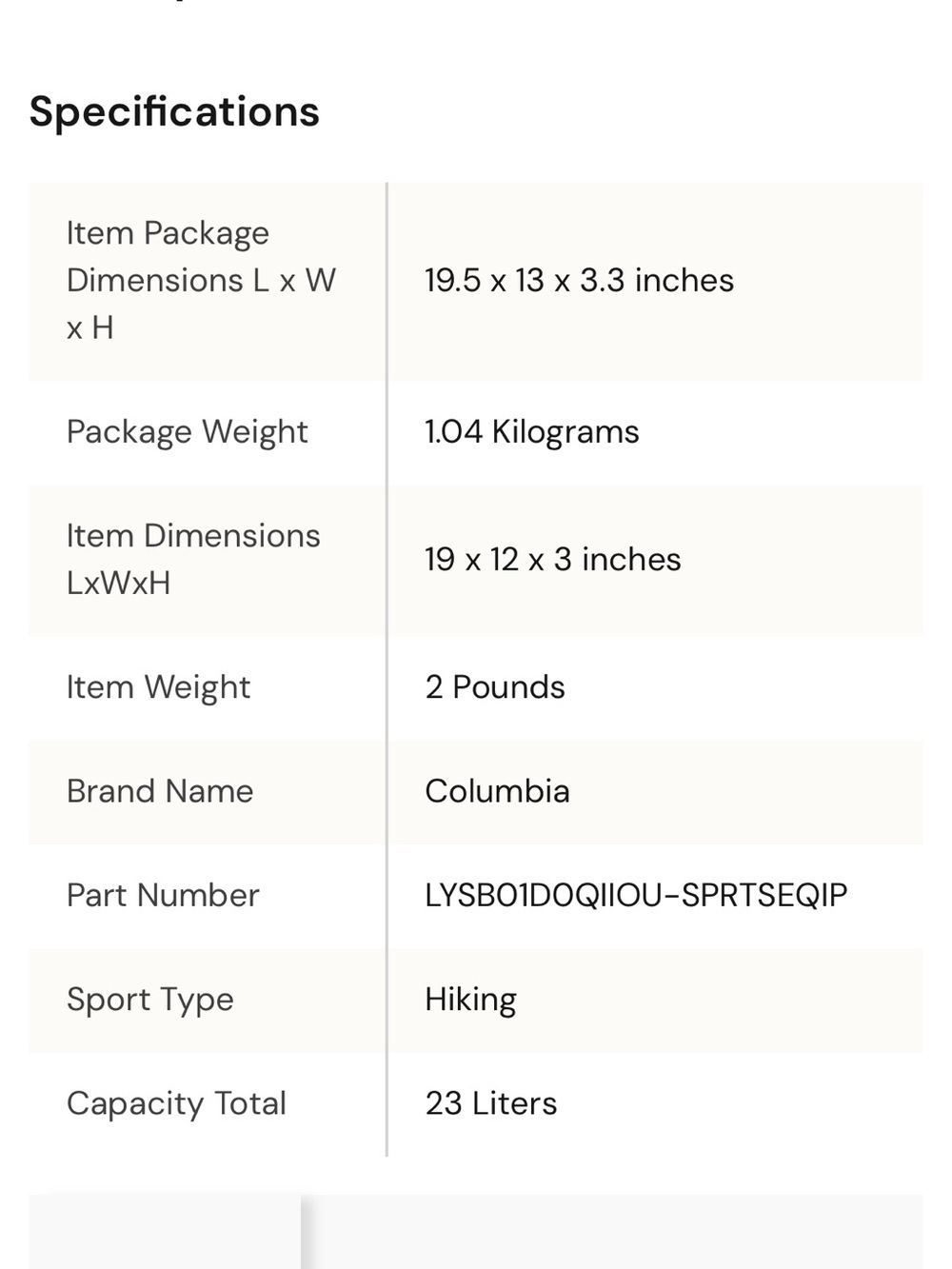Click the Brand Name label
Viewport: 952px width, 1269px height.
click(160, 791)
